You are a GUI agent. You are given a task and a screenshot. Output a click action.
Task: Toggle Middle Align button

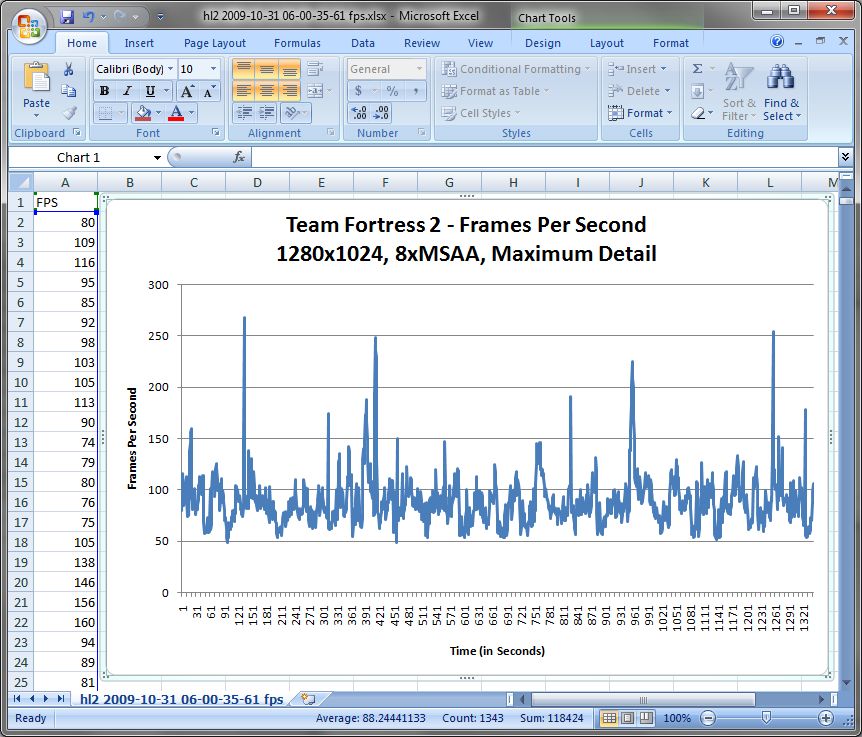click(267, 69)
